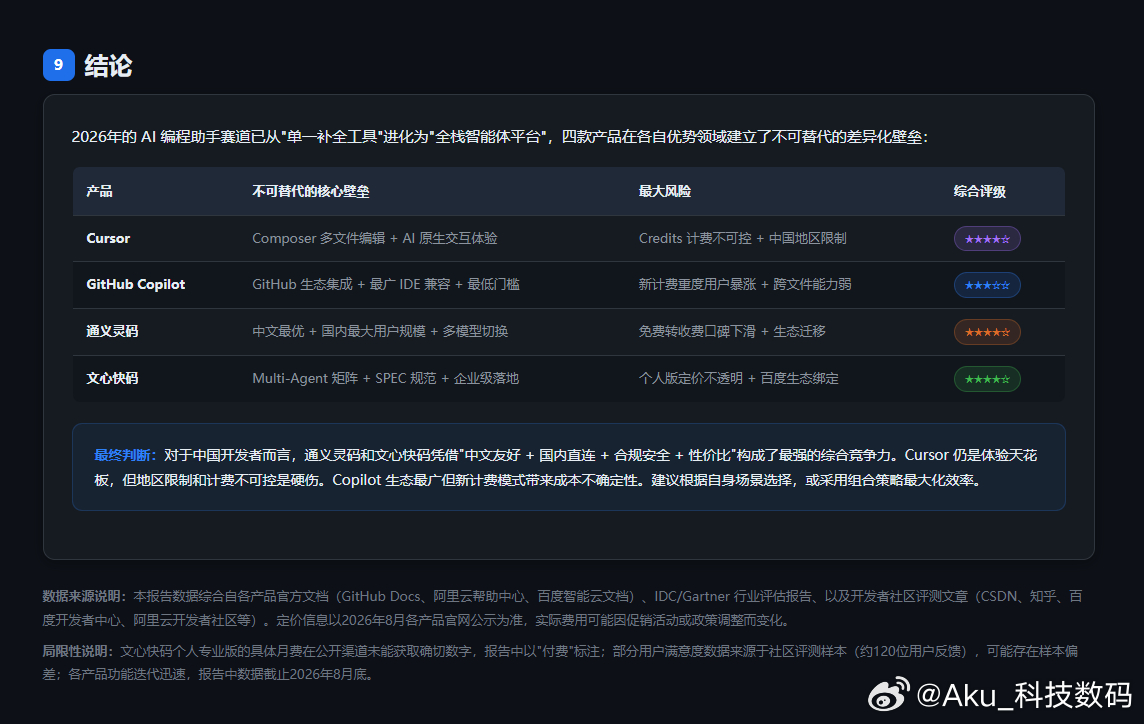
Task: Click the 数据来源说明 label
Action: pos(85,596)
